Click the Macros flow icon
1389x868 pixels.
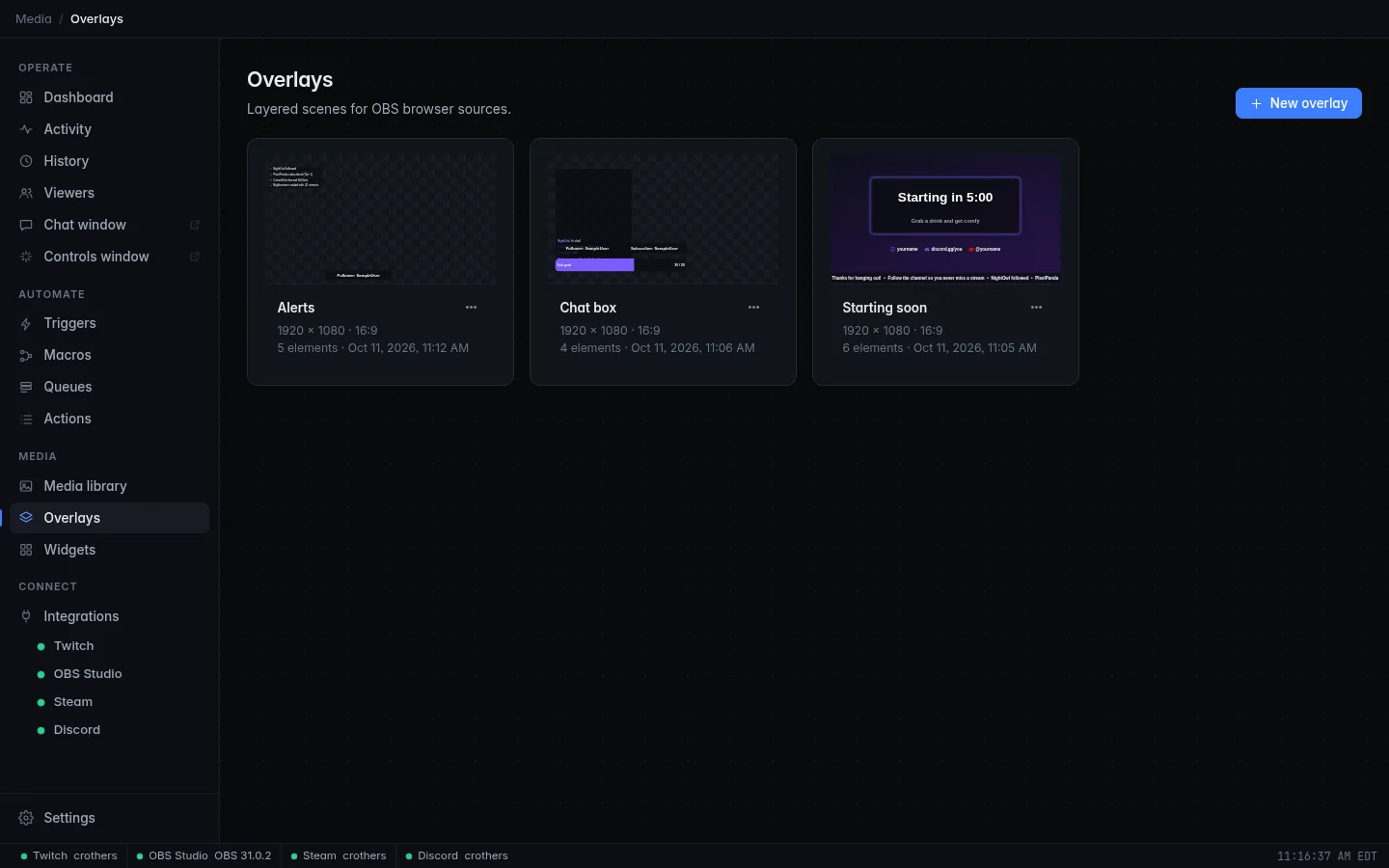coord(26,355)
